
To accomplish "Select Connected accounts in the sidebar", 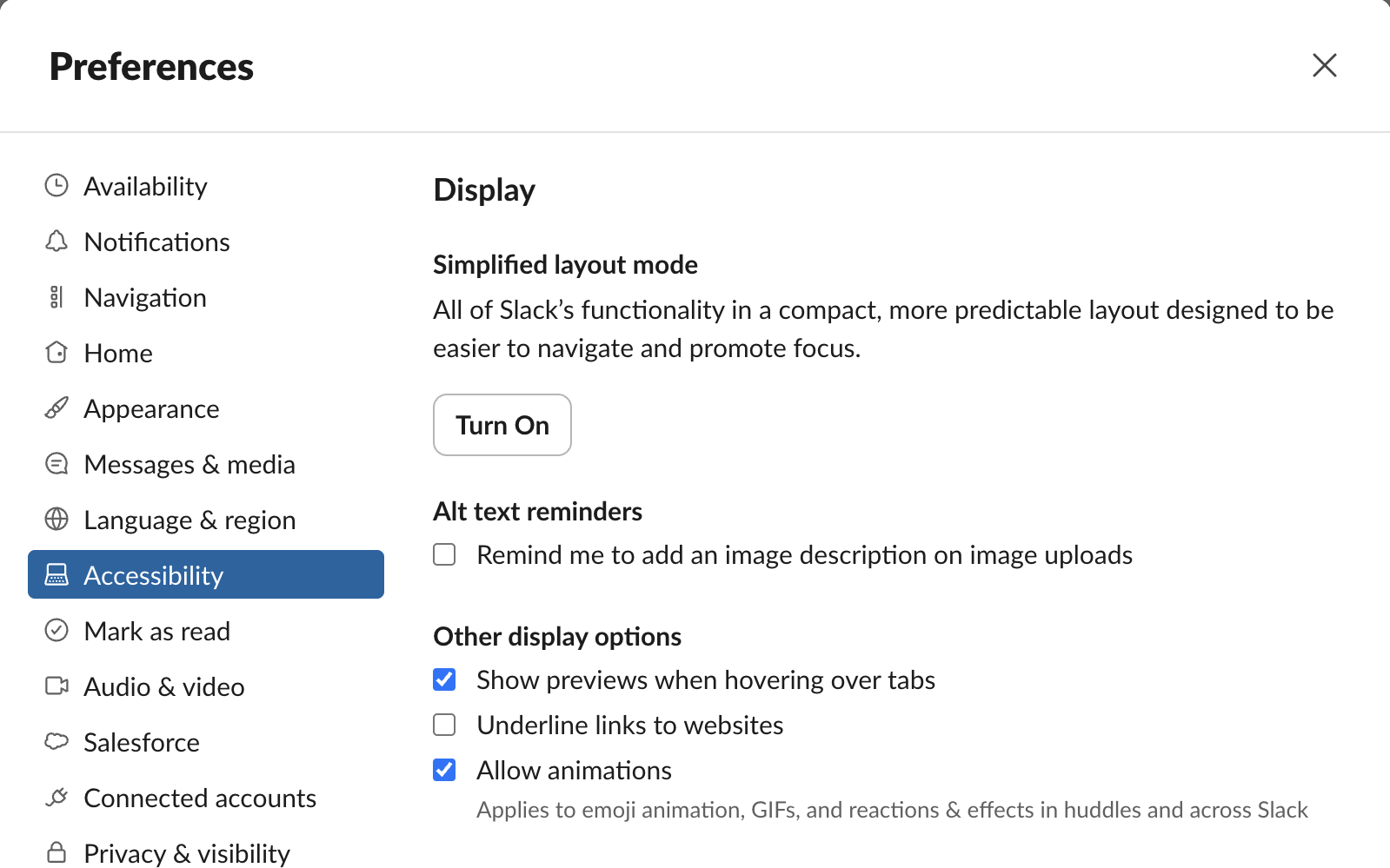I will [x=206, y=798].
